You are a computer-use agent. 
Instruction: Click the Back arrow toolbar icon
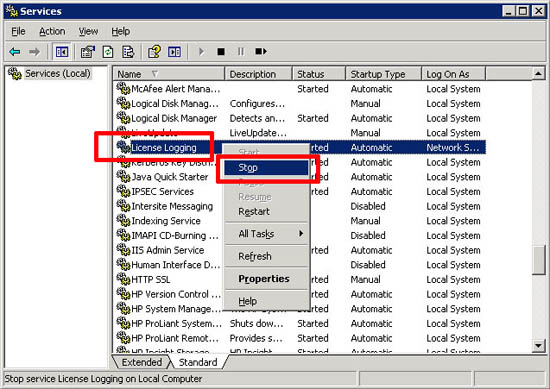(x=15, y=52)
